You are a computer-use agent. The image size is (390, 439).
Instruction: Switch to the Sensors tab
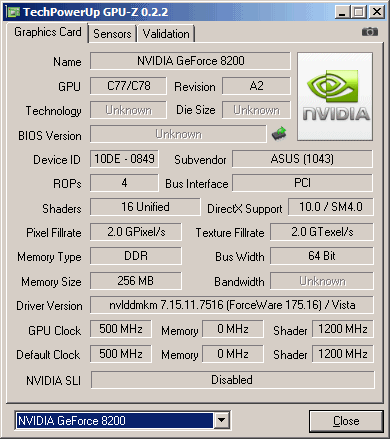tap(112, 34)
